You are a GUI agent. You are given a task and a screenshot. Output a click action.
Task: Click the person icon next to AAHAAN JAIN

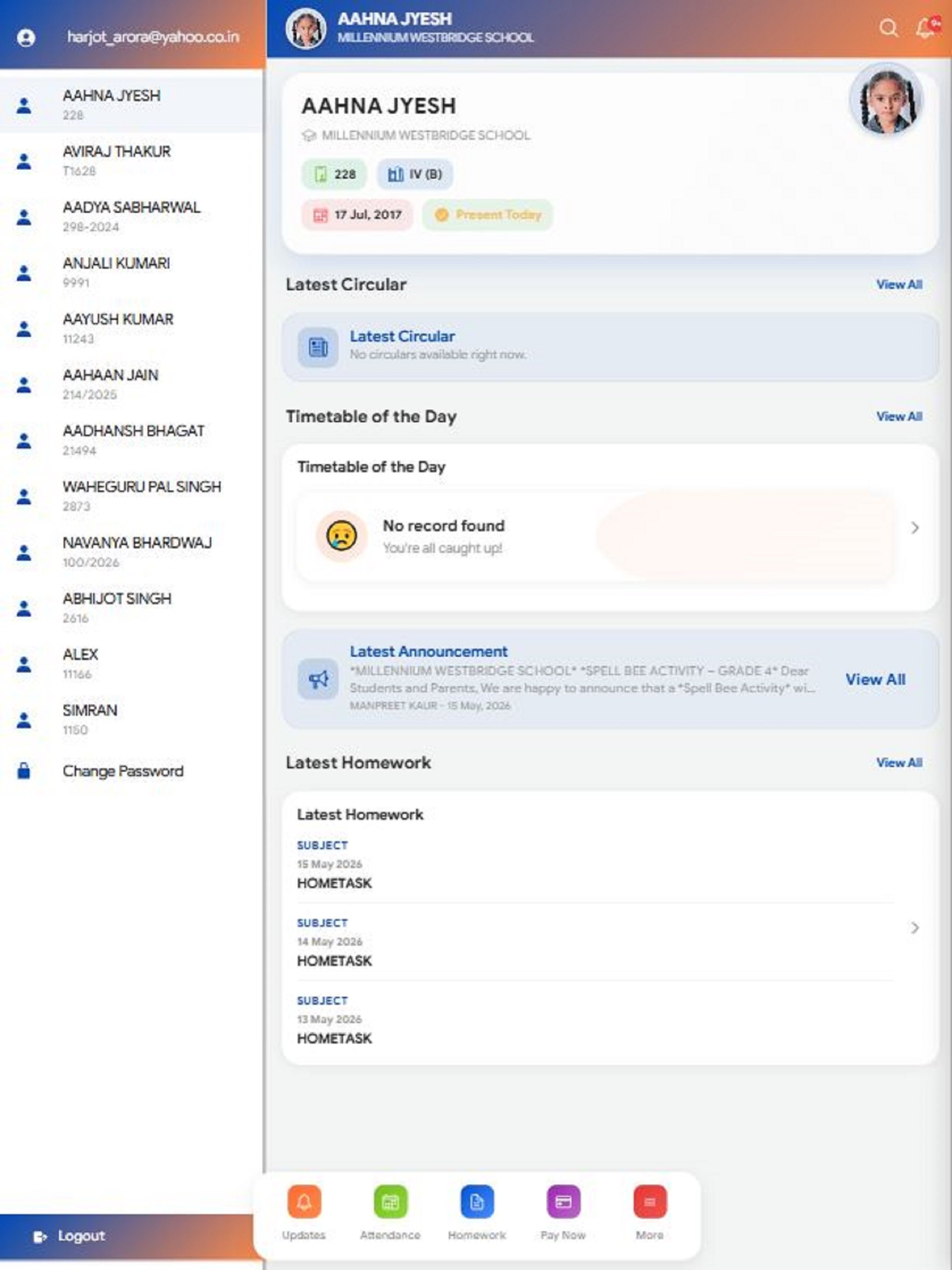[x=24, y=385]
